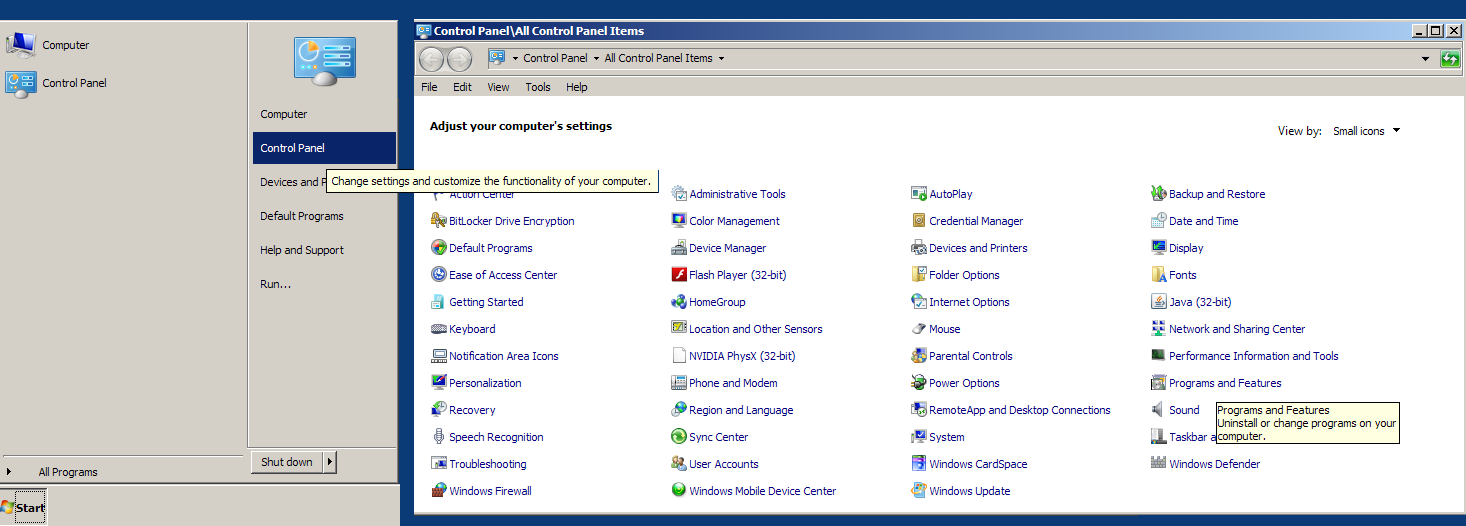Open the Help menu
This screenshot has width=1466, height=526.
point(577,87)
